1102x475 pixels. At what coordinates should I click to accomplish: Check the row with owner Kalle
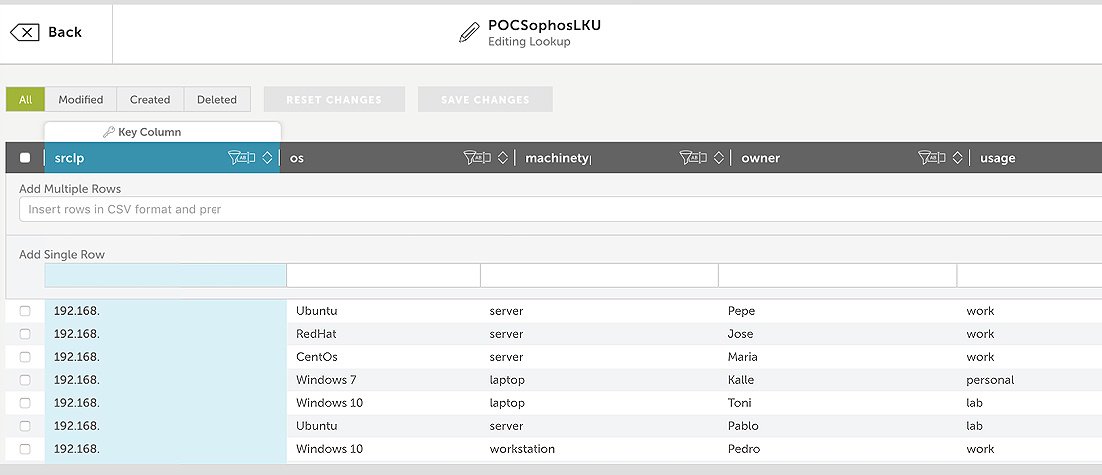pos(25,380)
